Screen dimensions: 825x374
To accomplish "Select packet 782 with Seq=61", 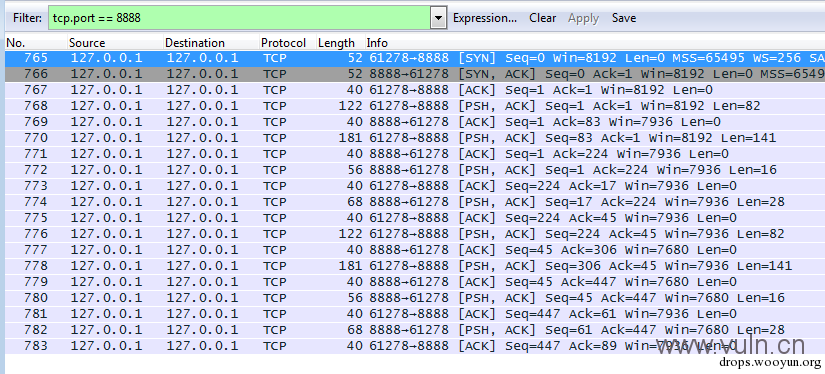I will [415, 330].
